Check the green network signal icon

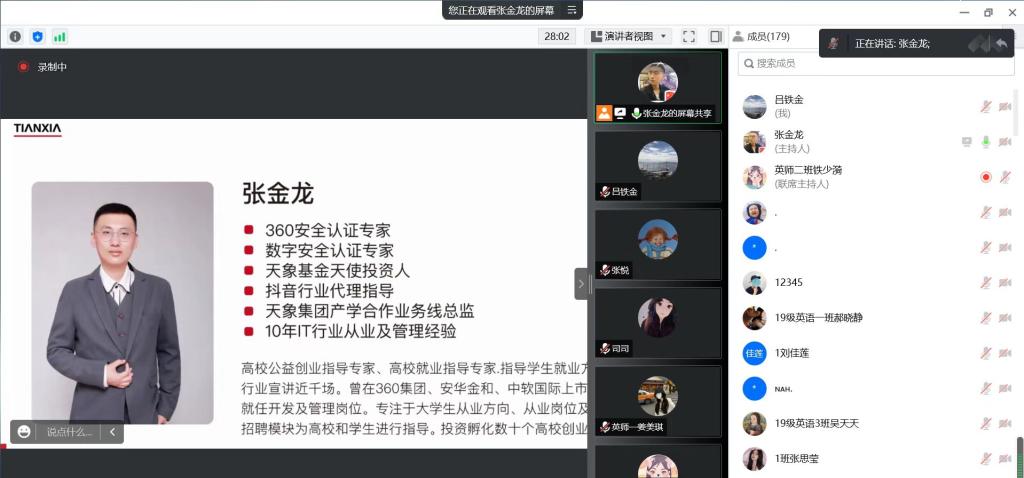click(x=60, y=36)
